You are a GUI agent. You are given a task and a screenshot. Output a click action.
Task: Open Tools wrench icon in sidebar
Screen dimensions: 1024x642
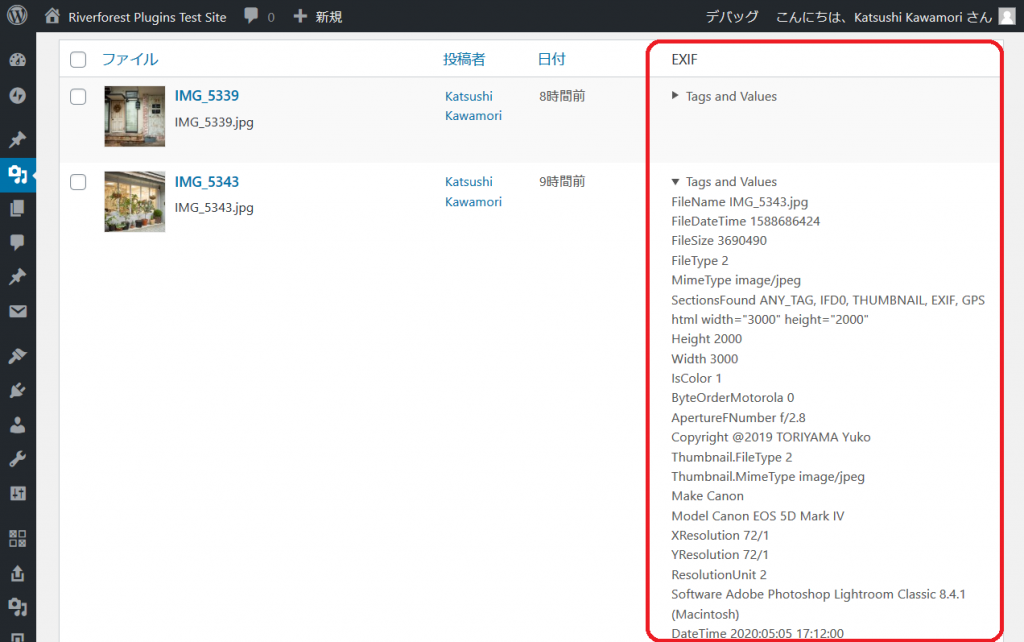click(17, 459)
